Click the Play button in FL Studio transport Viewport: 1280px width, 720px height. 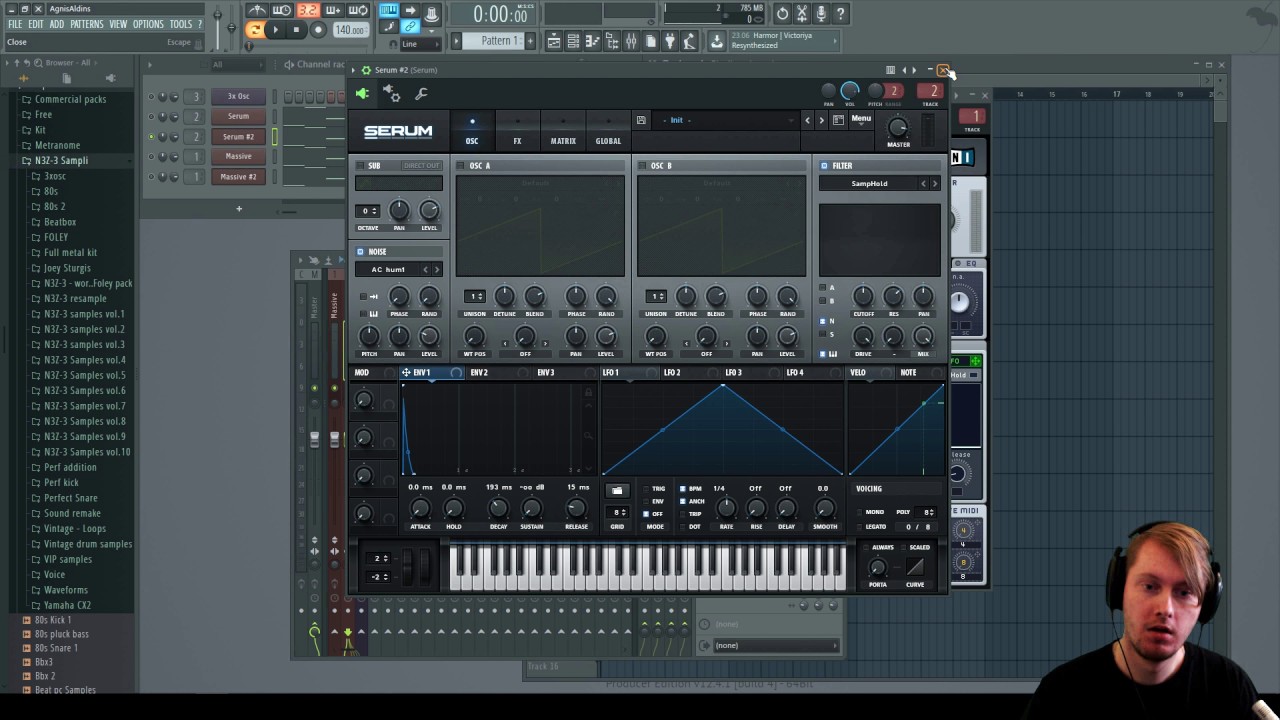275,30
